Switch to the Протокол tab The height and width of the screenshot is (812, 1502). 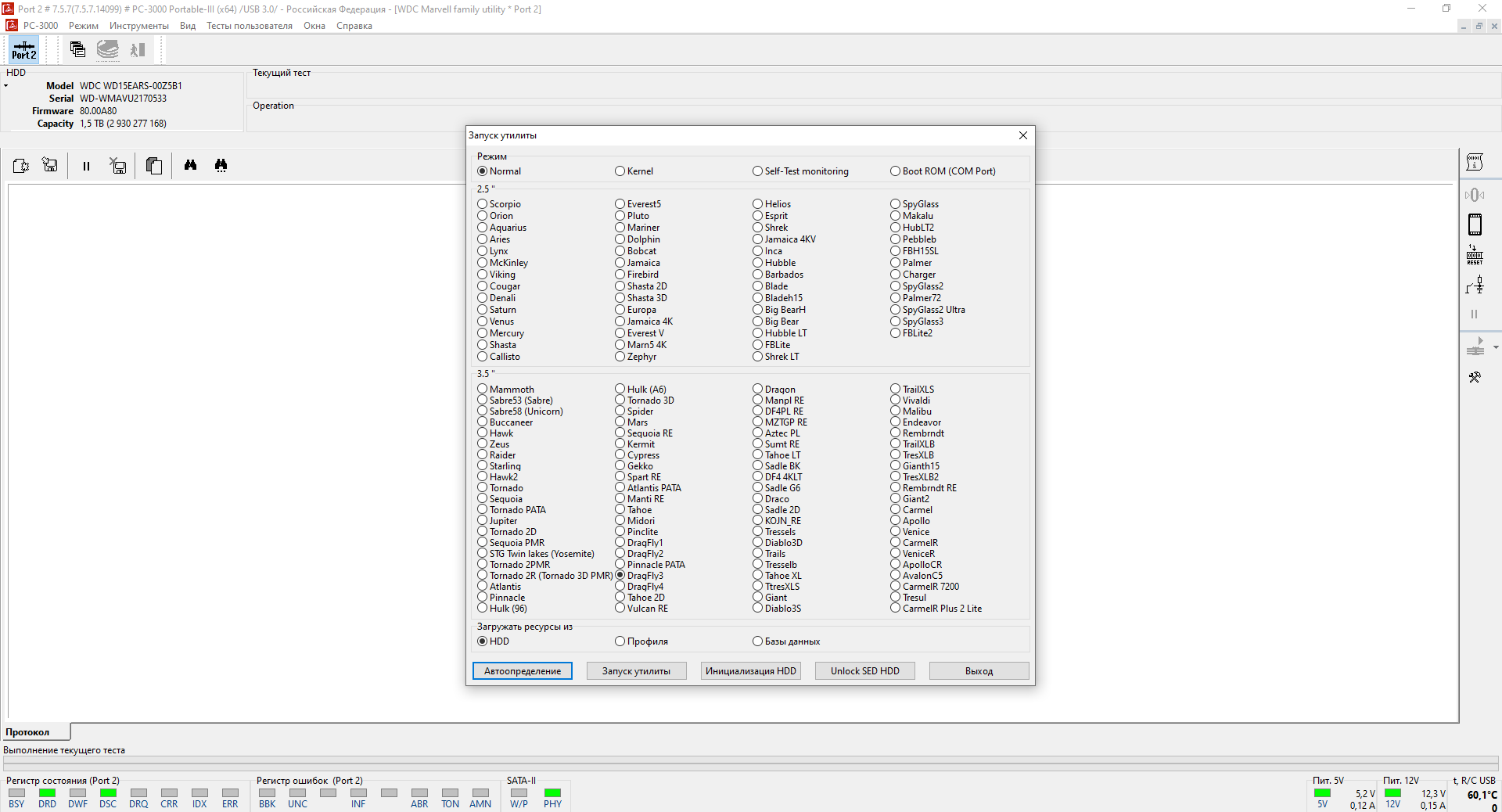click(36, 732)
